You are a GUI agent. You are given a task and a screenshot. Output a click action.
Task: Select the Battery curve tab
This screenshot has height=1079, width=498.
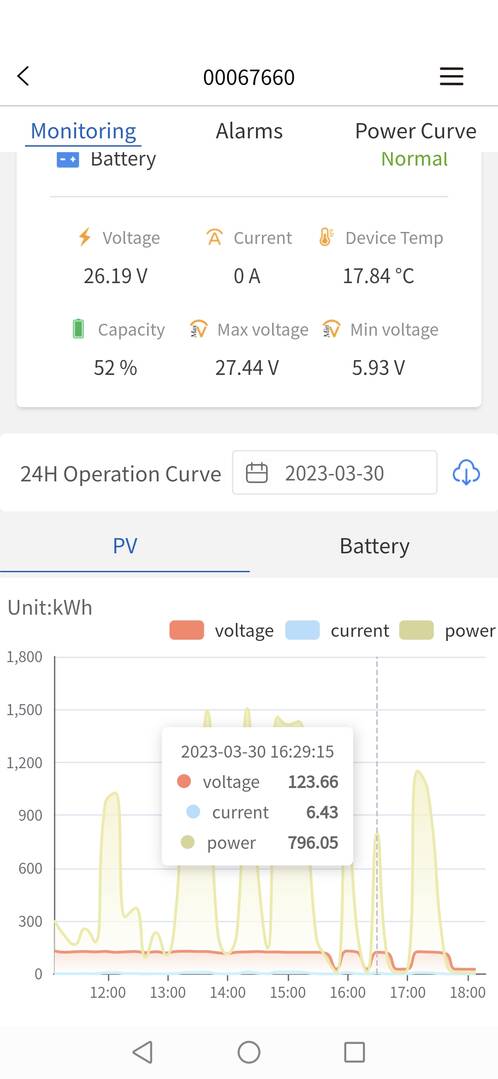click(374, 546)
